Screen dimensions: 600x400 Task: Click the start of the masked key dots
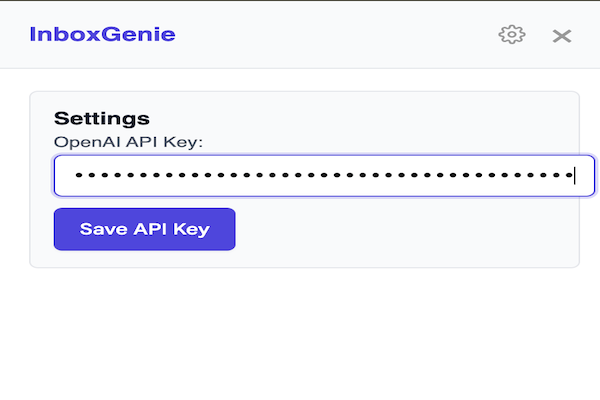point(77,175)
